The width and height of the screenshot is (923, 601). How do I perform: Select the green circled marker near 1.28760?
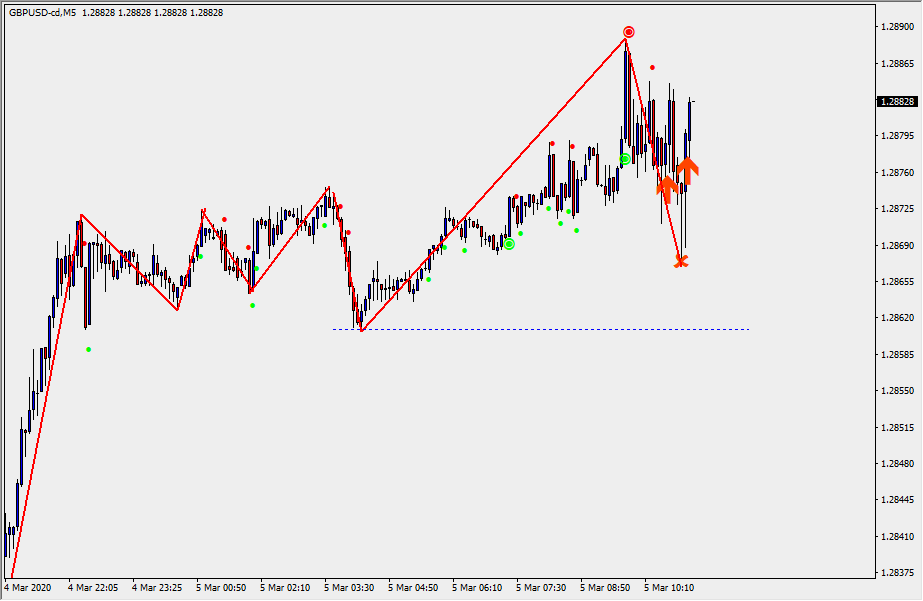tap(625, 159)
